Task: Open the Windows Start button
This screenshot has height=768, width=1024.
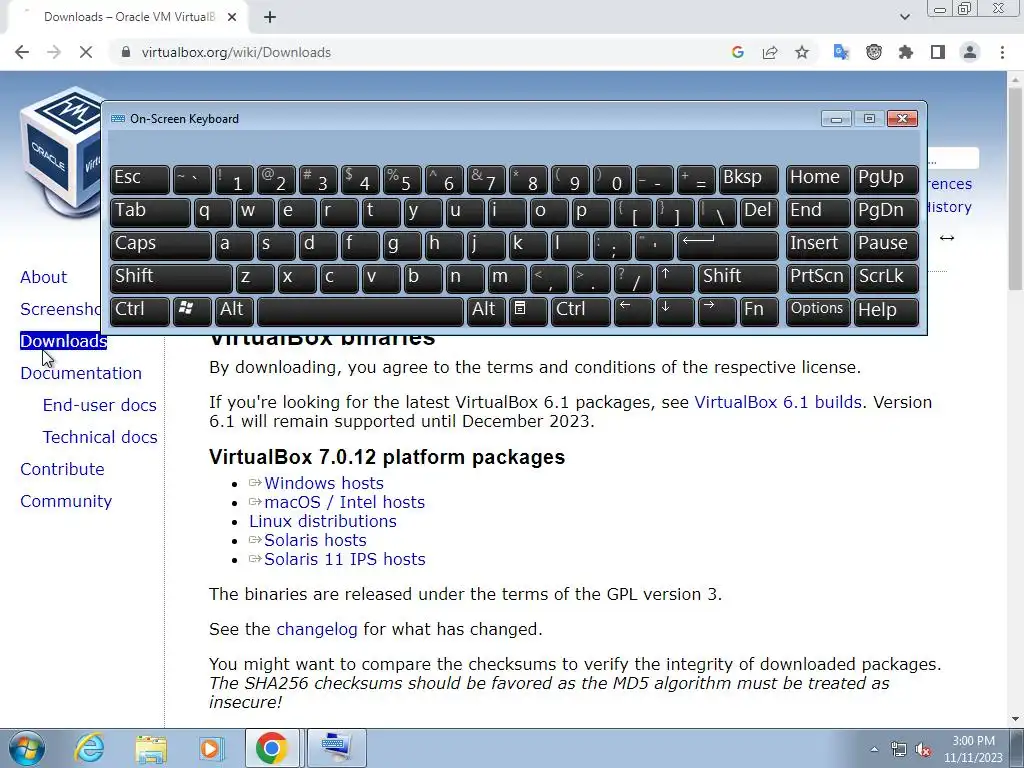Action: 26,748
